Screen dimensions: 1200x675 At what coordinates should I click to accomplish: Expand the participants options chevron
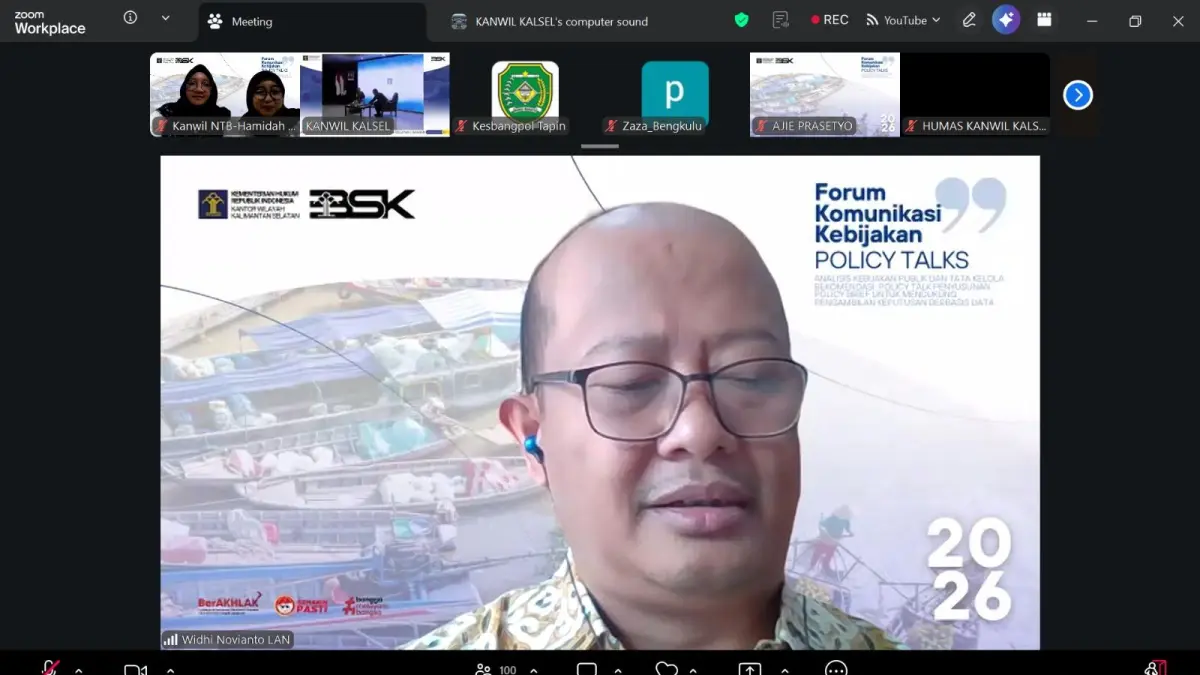(x=533, y=670)
